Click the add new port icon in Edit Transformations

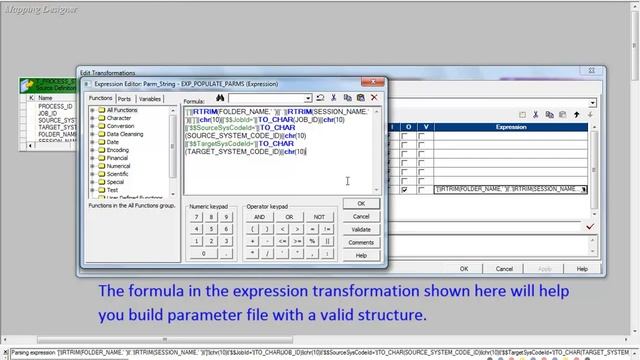(x=522, y=115)
